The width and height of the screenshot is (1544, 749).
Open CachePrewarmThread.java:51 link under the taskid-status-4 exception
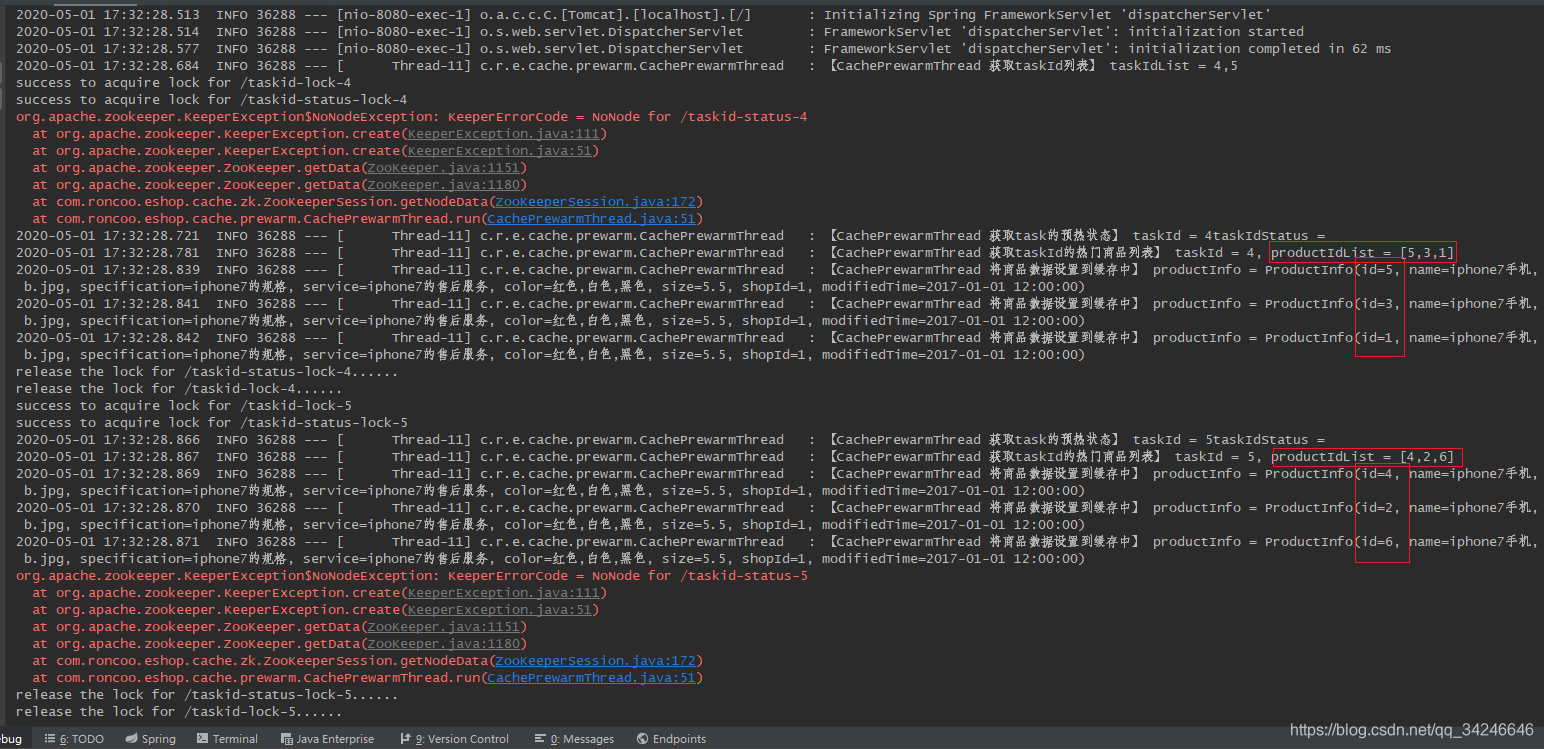click(x=591, y=219)
